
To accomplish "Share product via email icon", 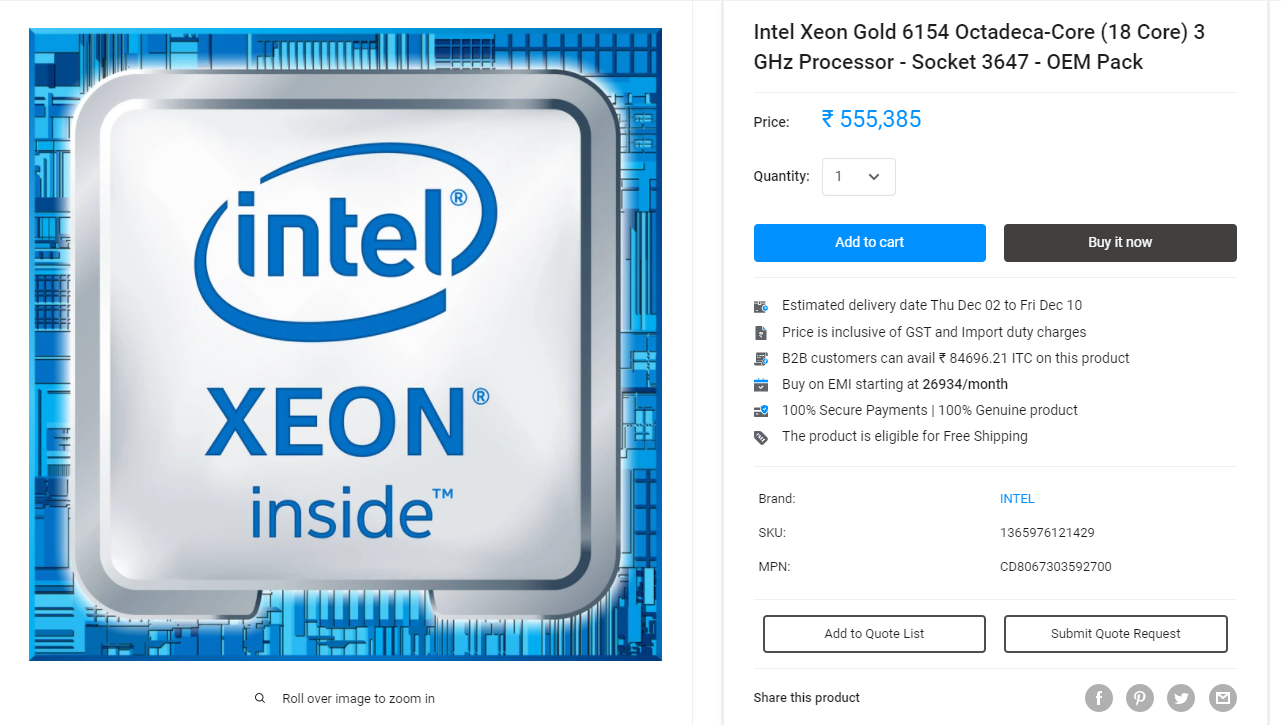I will (x=1222, y=697).
